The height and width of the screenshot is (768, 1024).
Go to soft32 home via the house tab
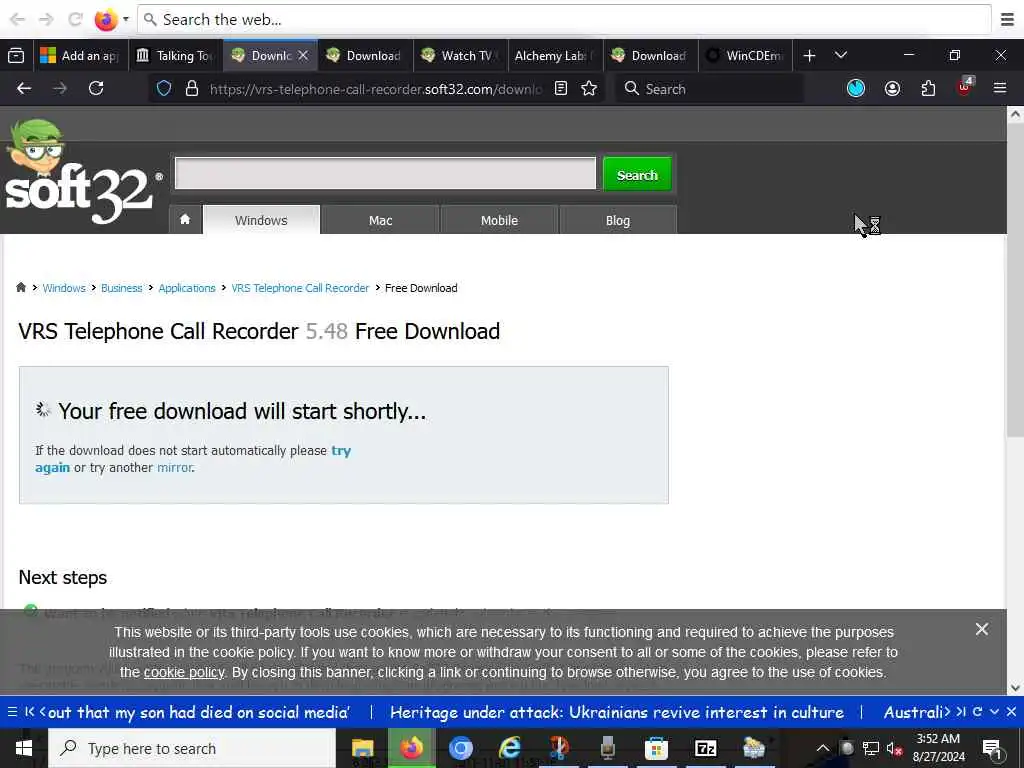185,220
